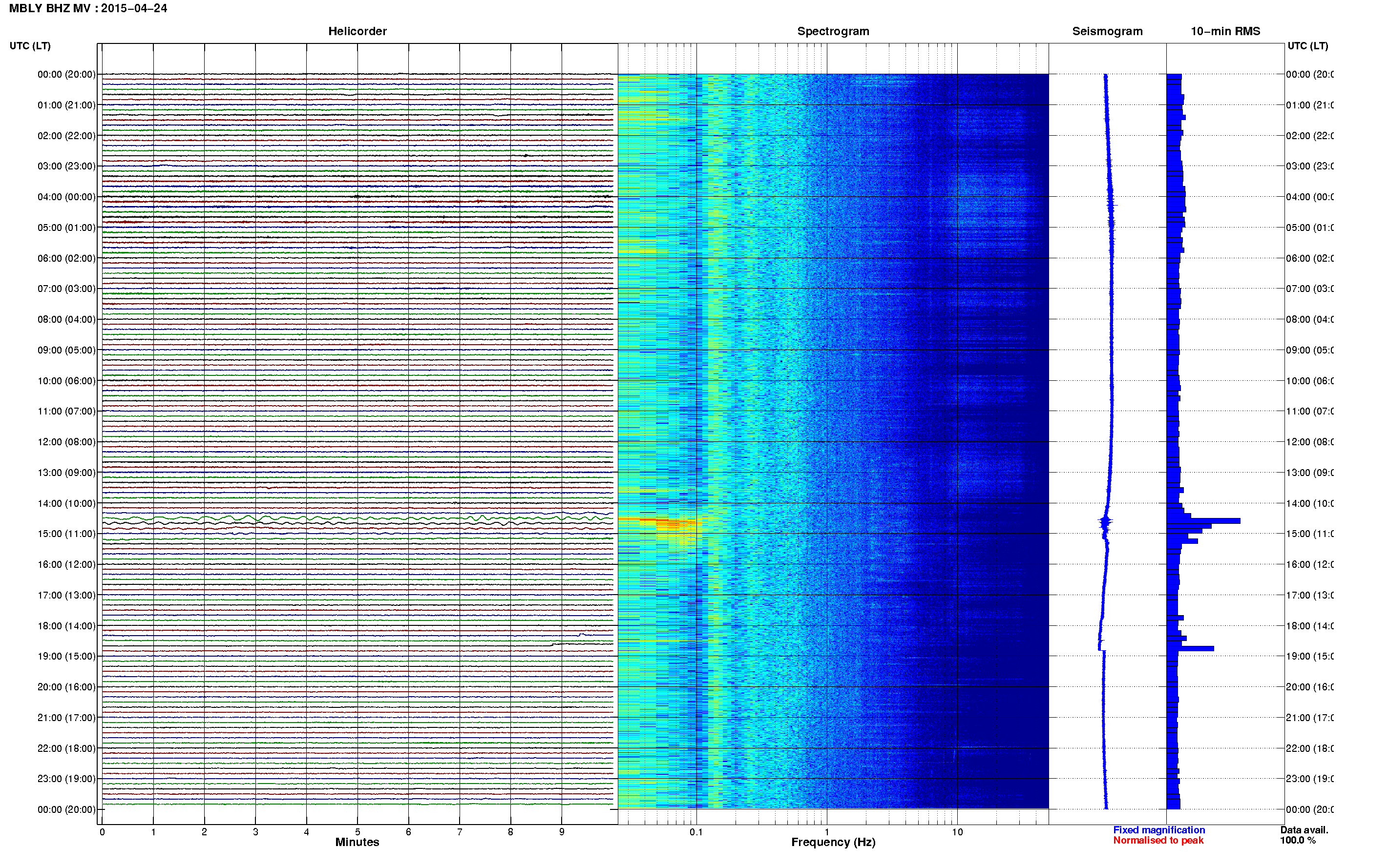Click the left time label '11:00 (07:00)'
1389x868 pixels.
tap(66, 411)
